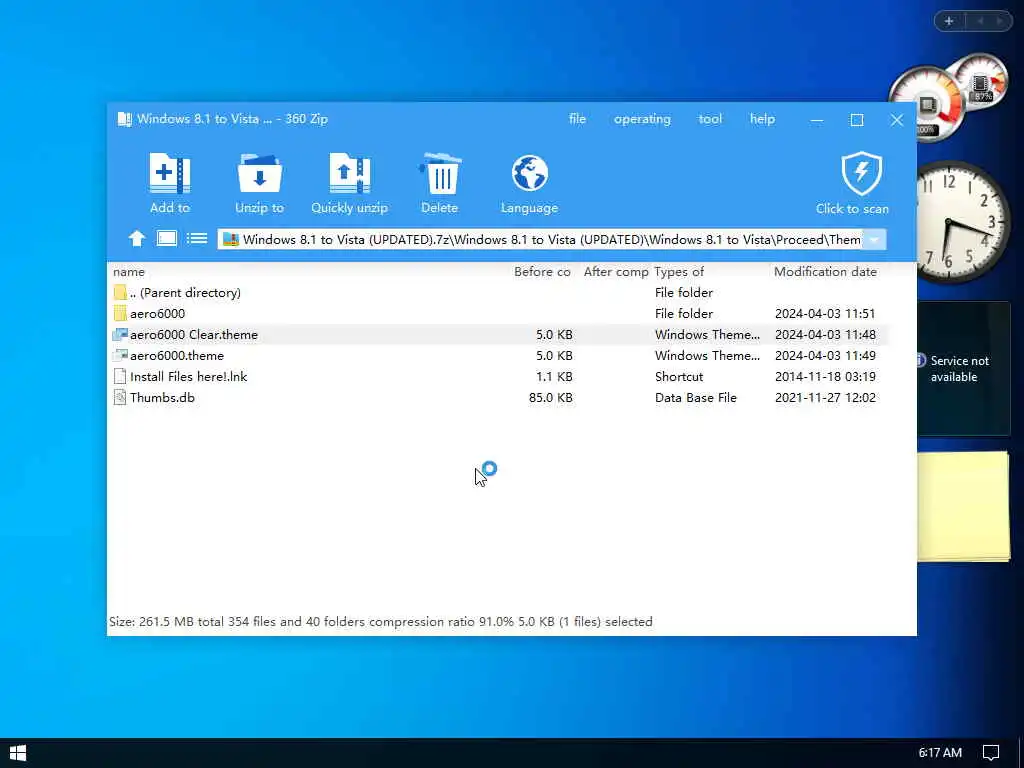Click the 'Service not available' weather gadget
Image resolution: width=1024 pixels, height=768 pixels.
coord(964,368)
